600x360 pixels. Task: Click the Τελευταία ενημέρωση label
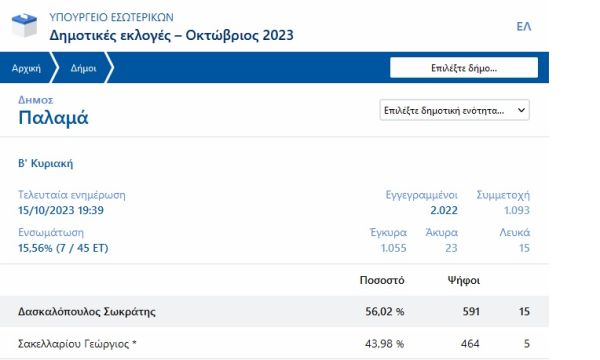click(72, 195)
